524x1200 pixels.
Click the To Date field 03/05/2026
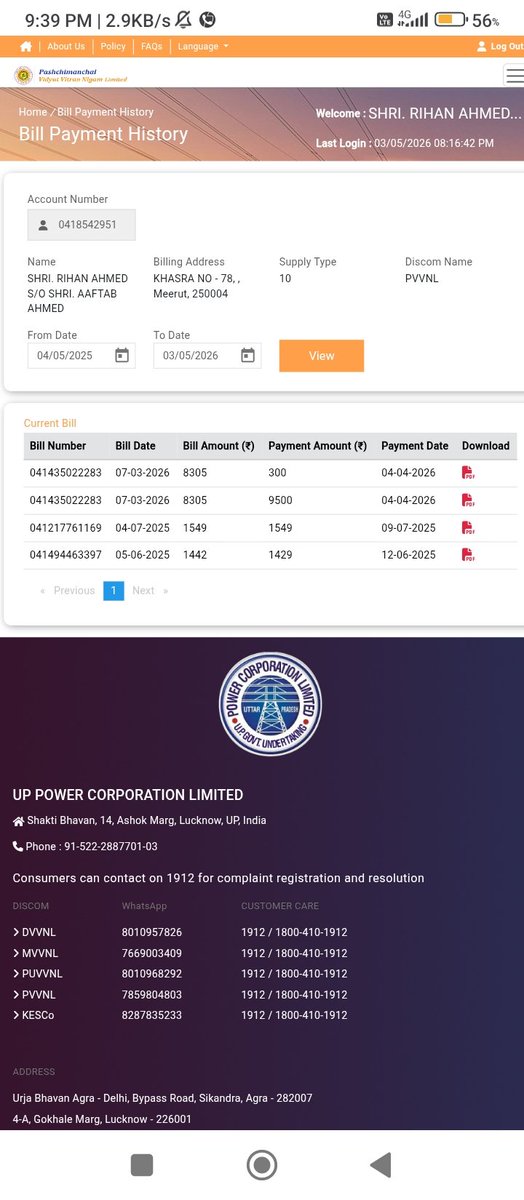pos(207,356)
